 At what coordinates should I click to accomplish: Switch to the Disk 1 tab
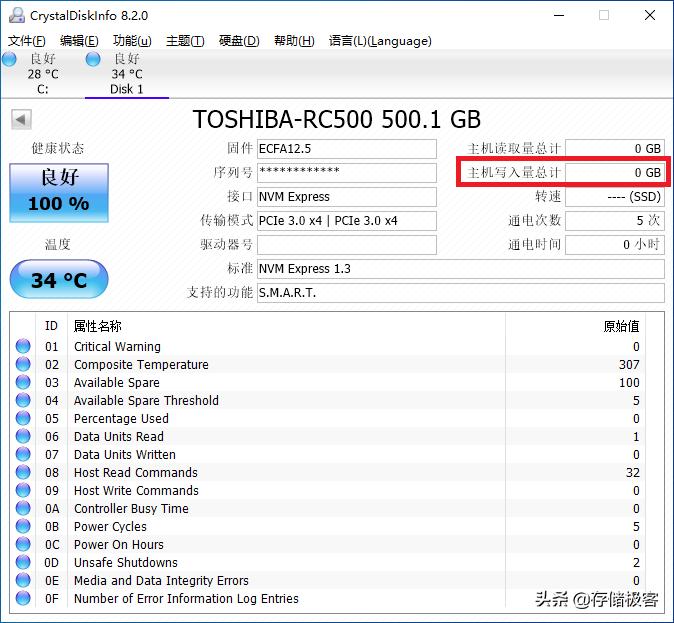pyautogui.click(x=126, y=74)
